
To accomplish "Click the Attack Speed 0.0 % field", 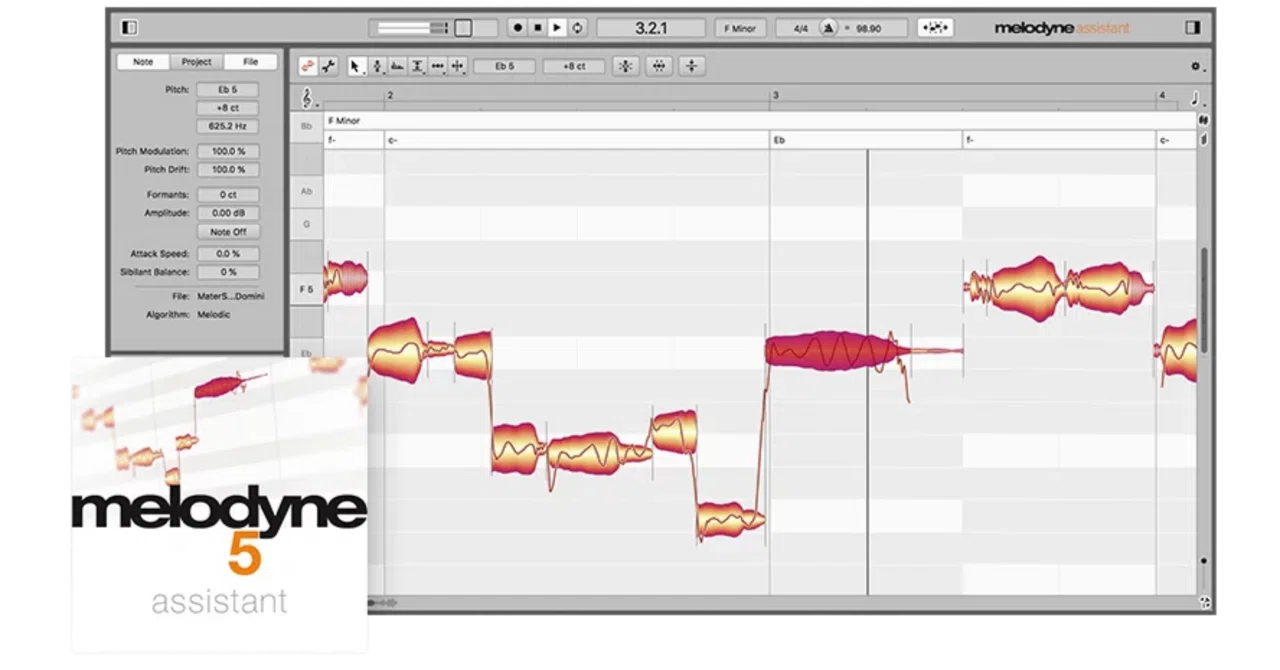I will point(228,254).
